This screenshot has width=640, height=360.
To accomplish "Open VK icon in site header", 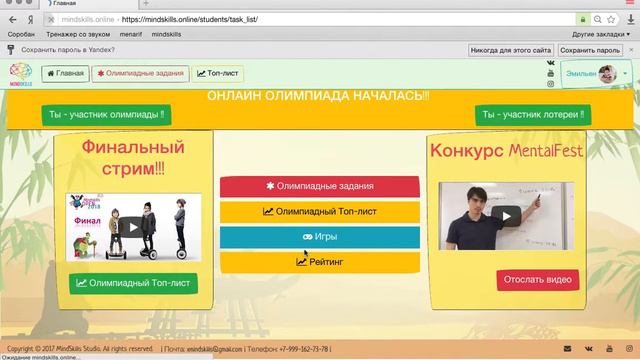I will coord(551,63).
